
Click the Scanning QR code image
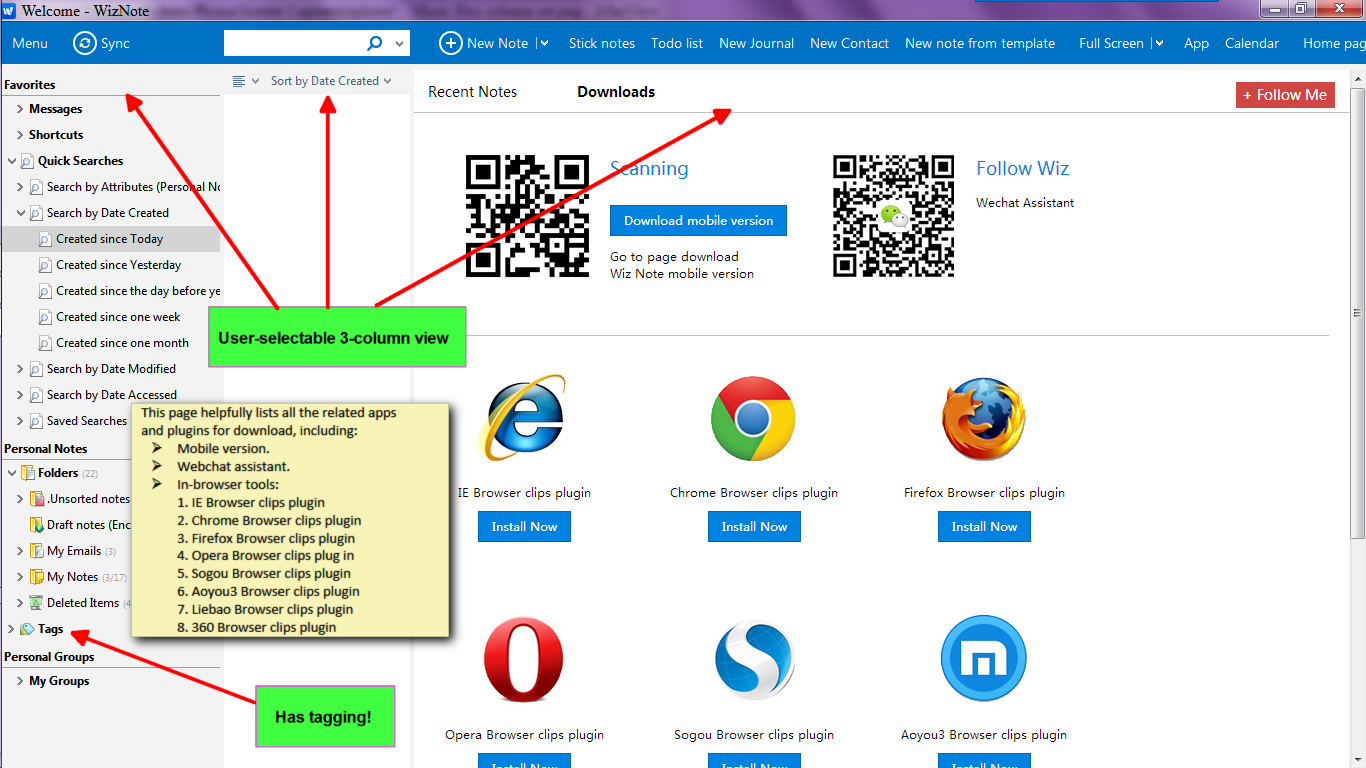click(x=527, y=216)
